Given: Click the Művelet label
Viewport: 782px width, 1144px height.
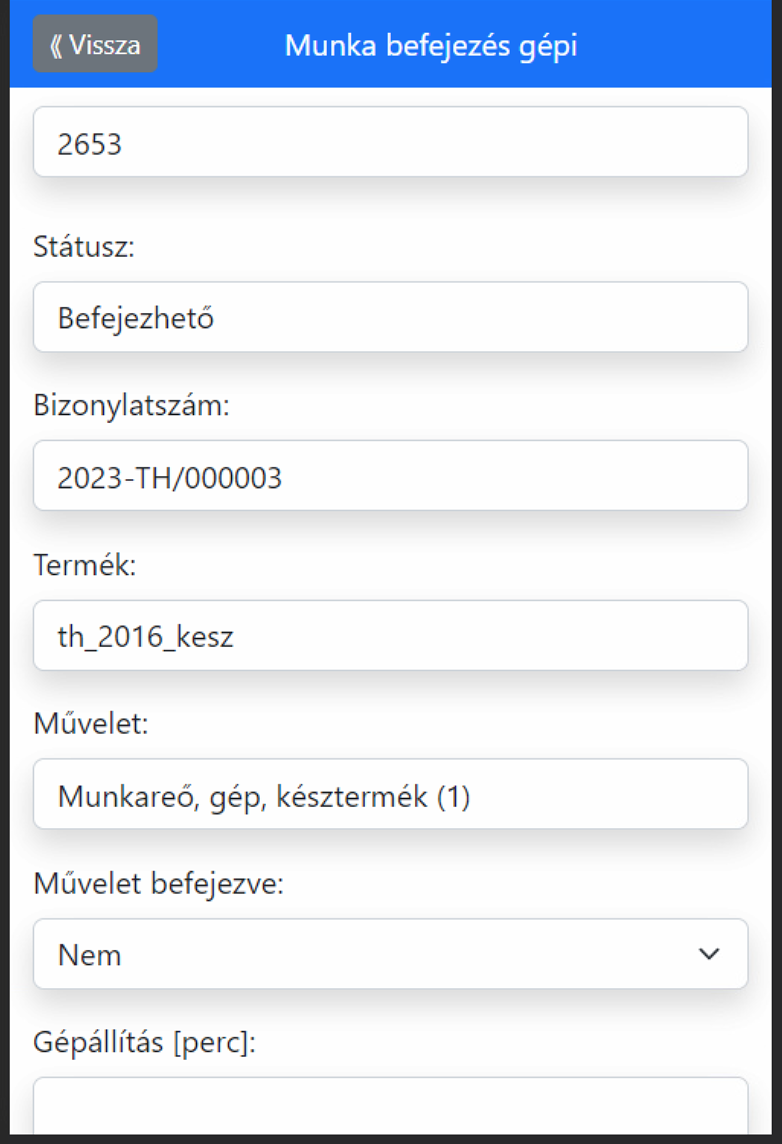Looking at the screenshot, I should coord(90,723).
